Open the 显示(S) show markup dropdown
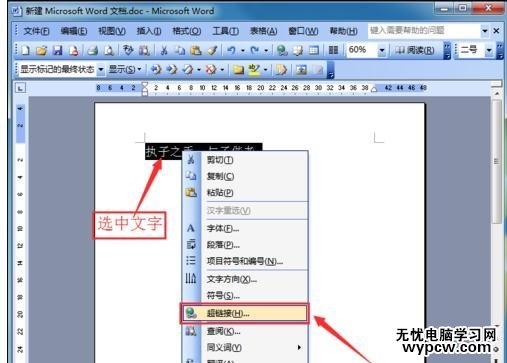 click(125, 69)
